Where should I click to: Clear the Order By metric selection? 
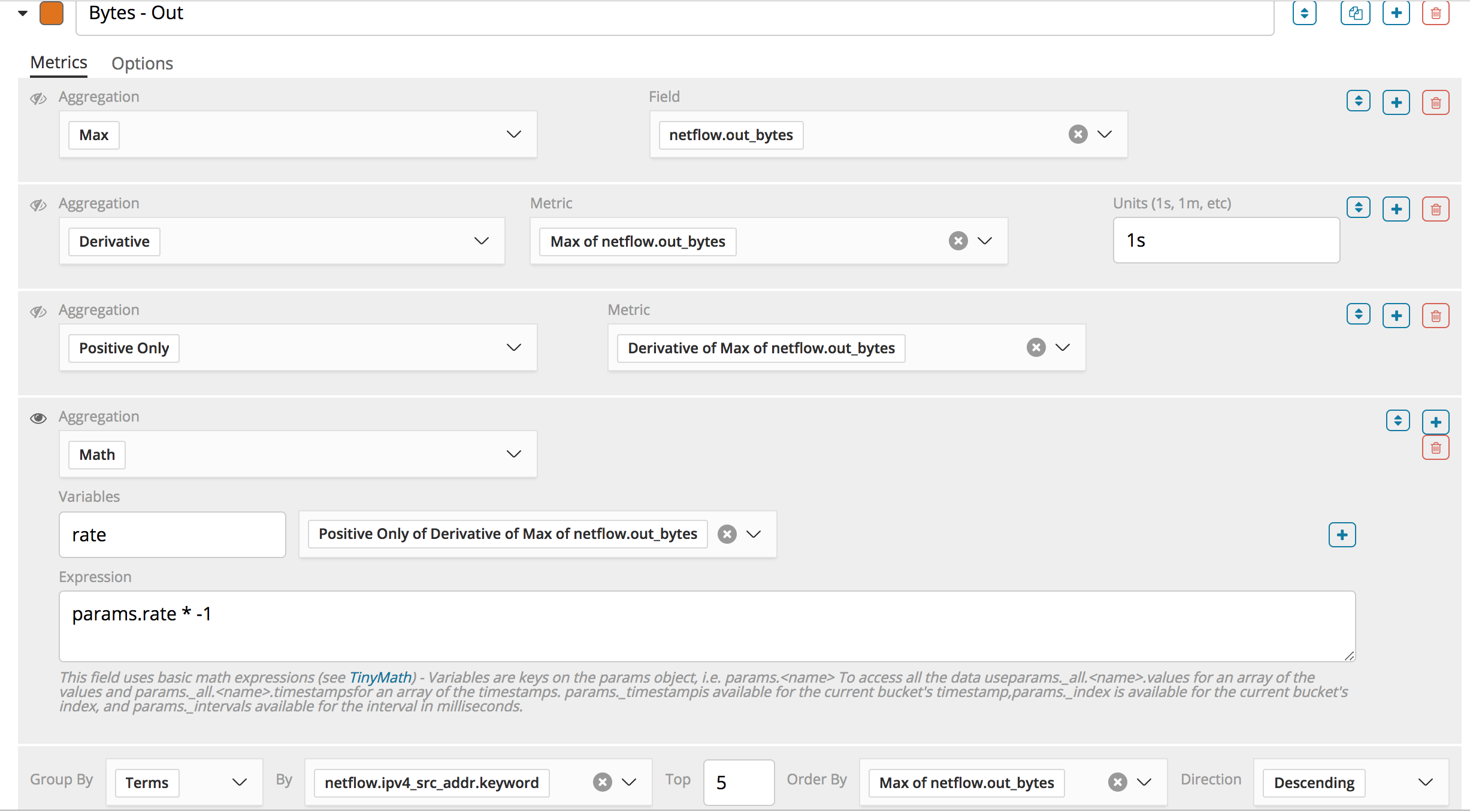[x=1117, y=782]
